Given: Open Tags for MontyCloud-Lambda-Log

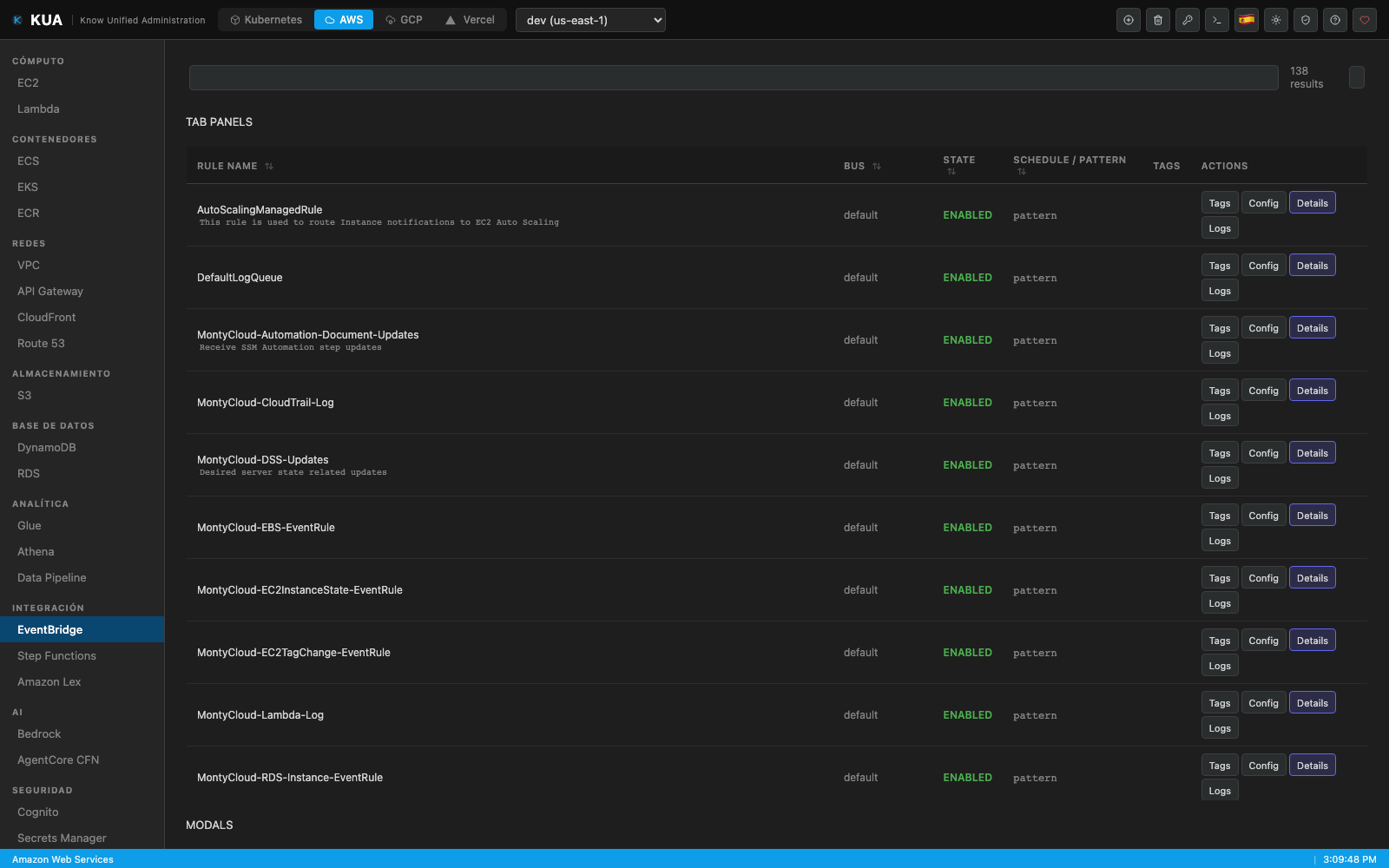Looking at the screenshot, I should 1220,703.
